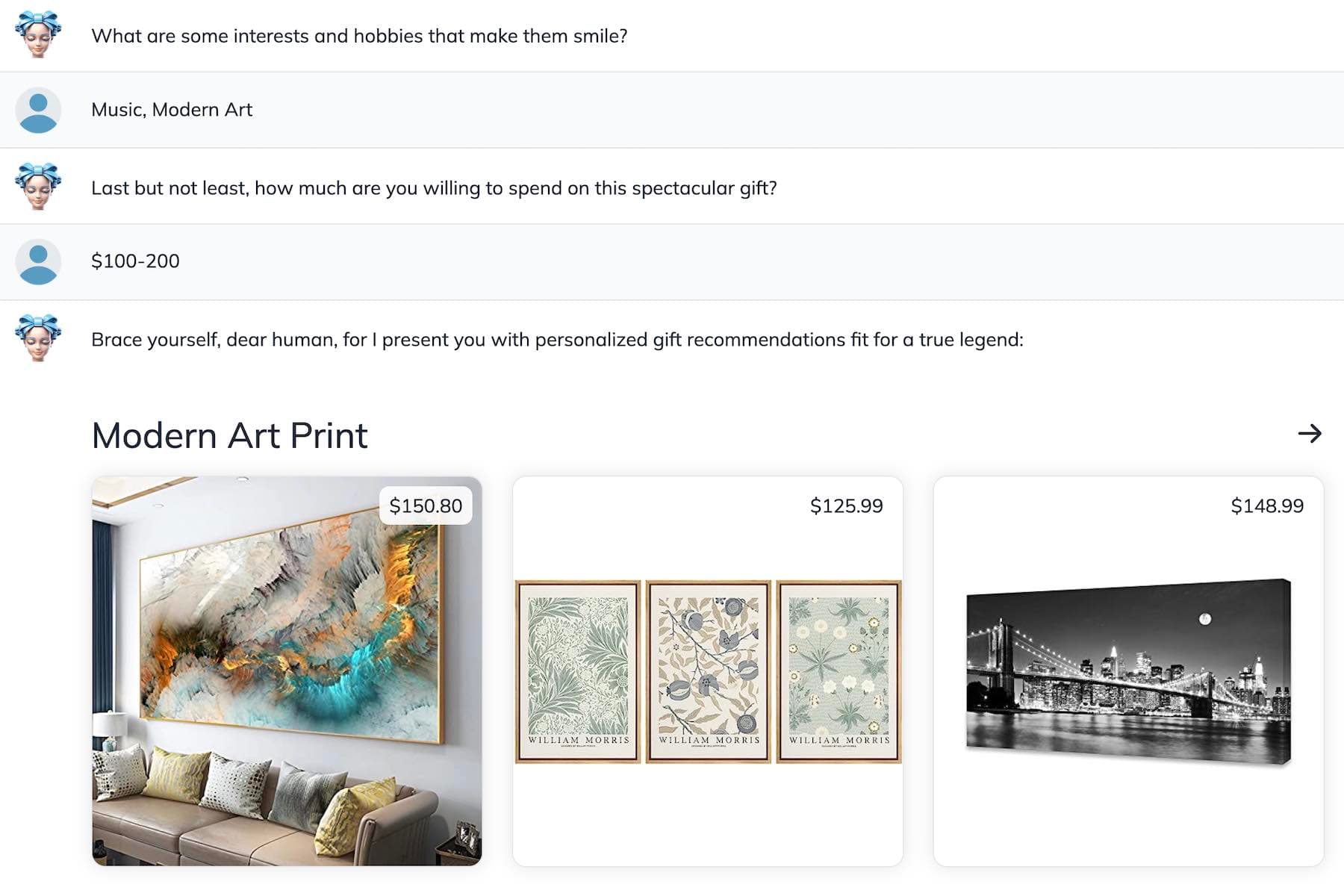Click the bot avatar beside the budget question
Viewport: 1344px width, 896px height.
[x=39, y=187]
